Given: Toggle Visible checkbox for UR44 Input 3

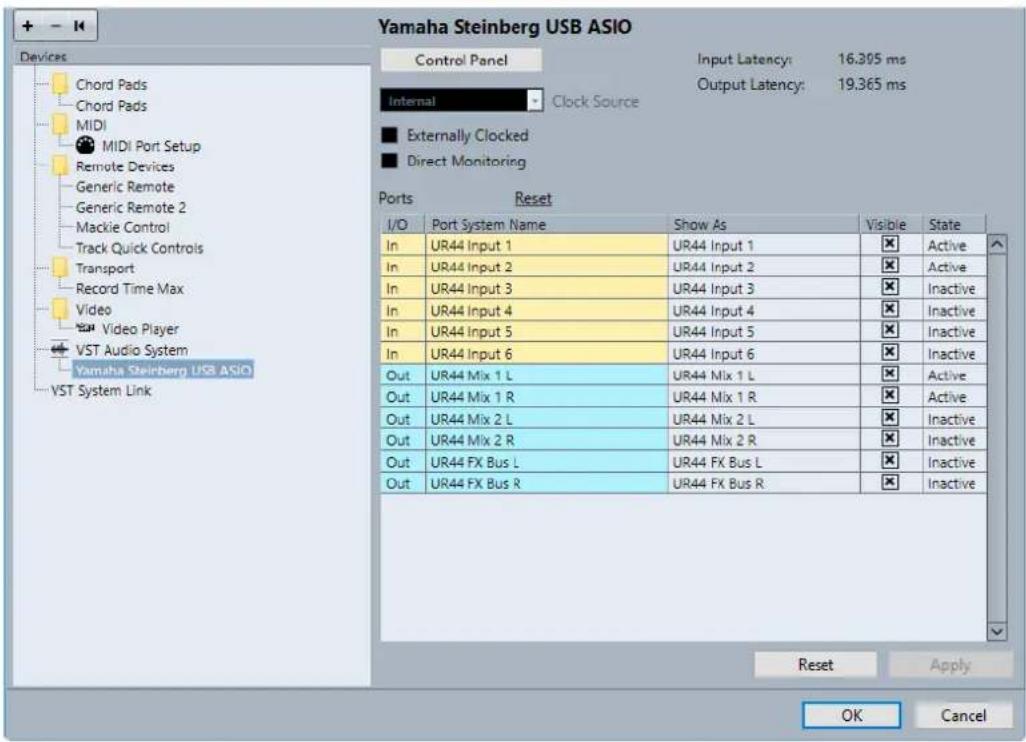Looking at the screenshot, I should coord(889,287).
